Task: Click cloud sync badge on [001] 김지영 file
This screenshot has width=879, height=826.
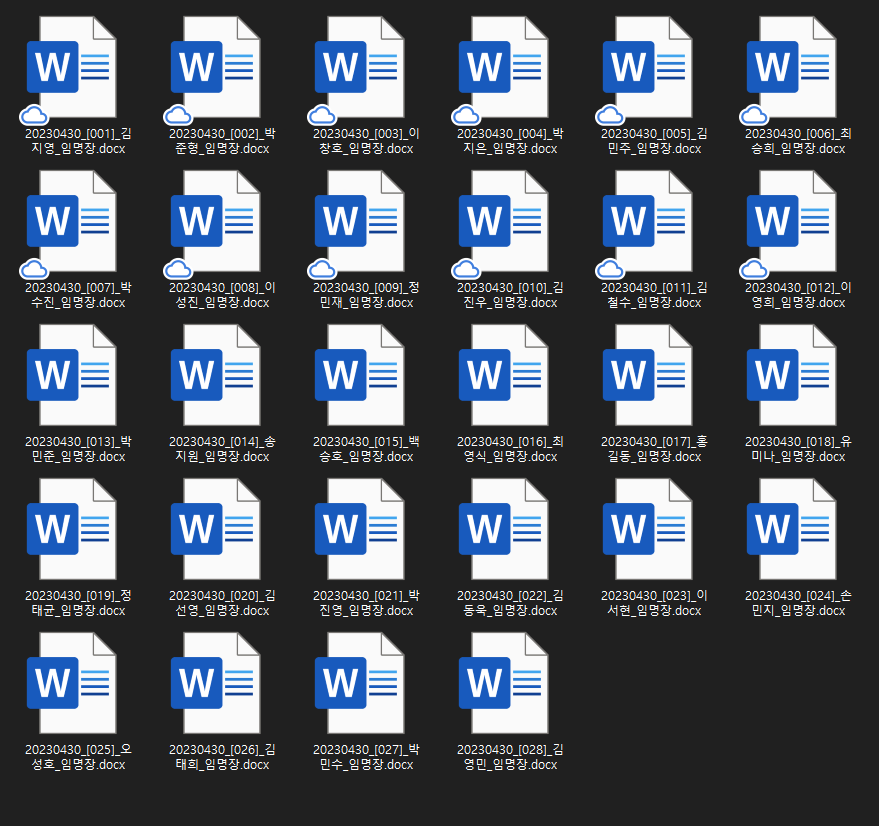Action: click(x=34, y=116)
